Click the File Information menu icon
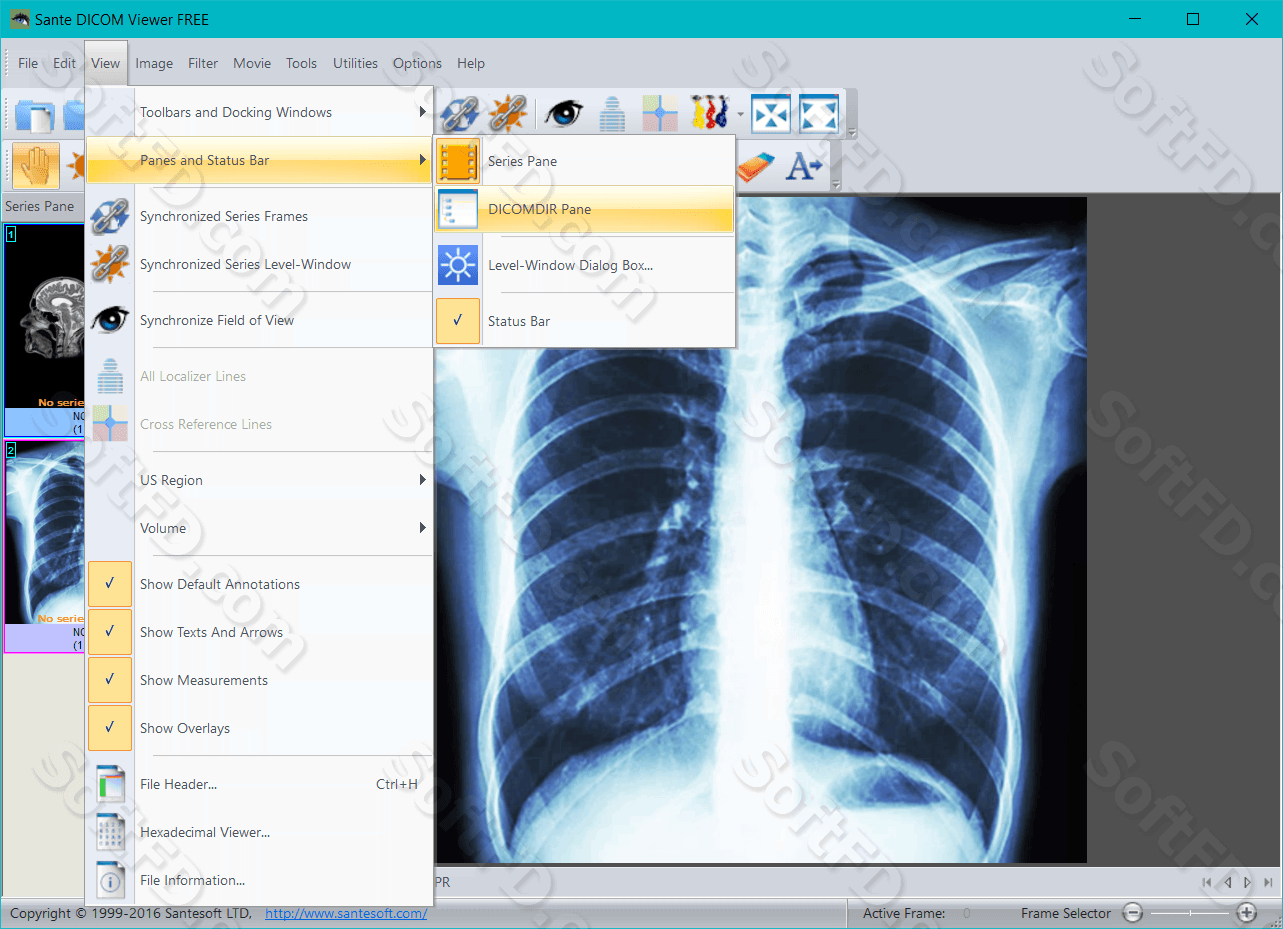 (x=110, y=880)
